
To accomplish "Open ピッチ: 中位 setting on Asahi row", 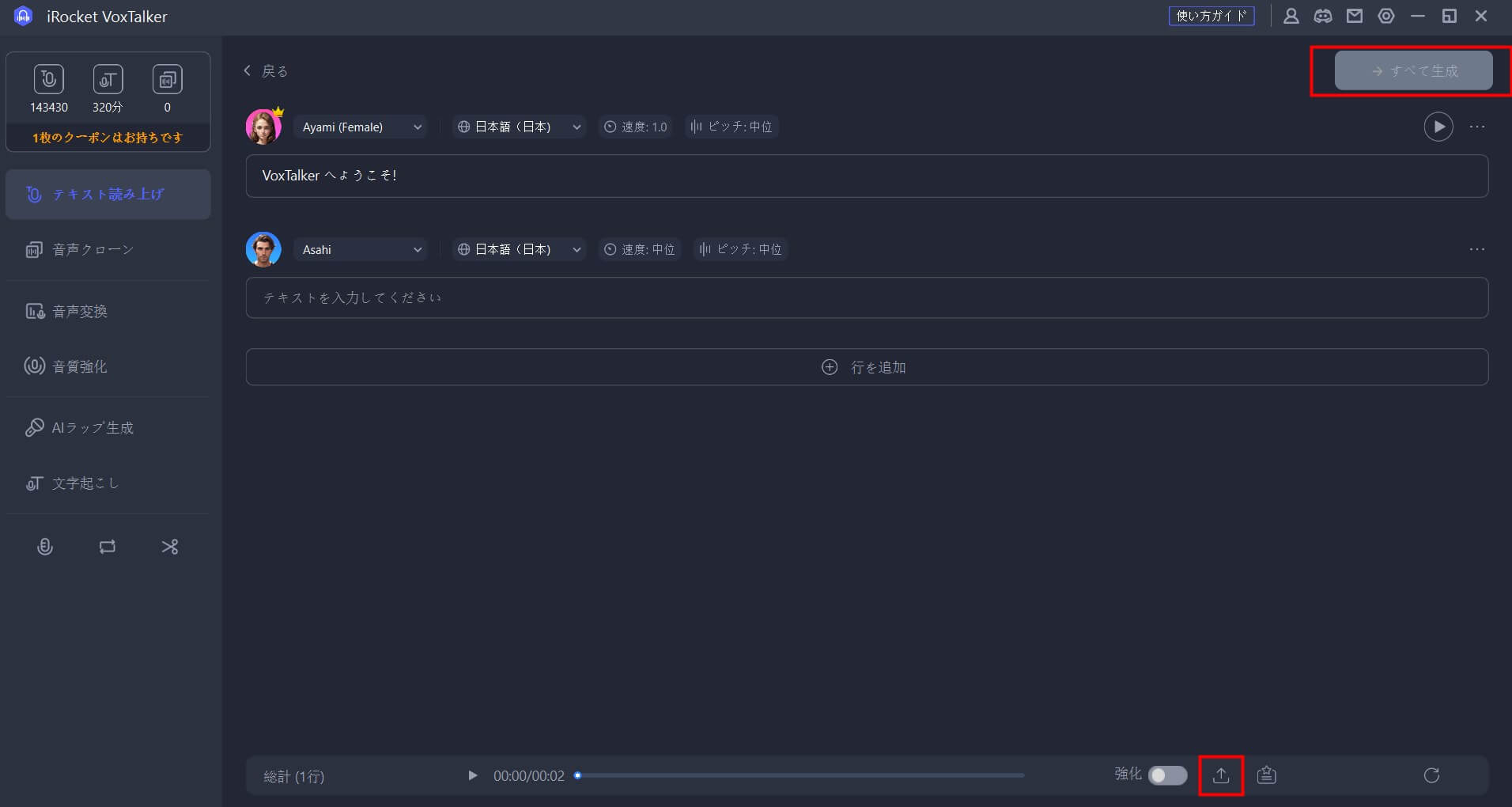I will tap(740, 249).
